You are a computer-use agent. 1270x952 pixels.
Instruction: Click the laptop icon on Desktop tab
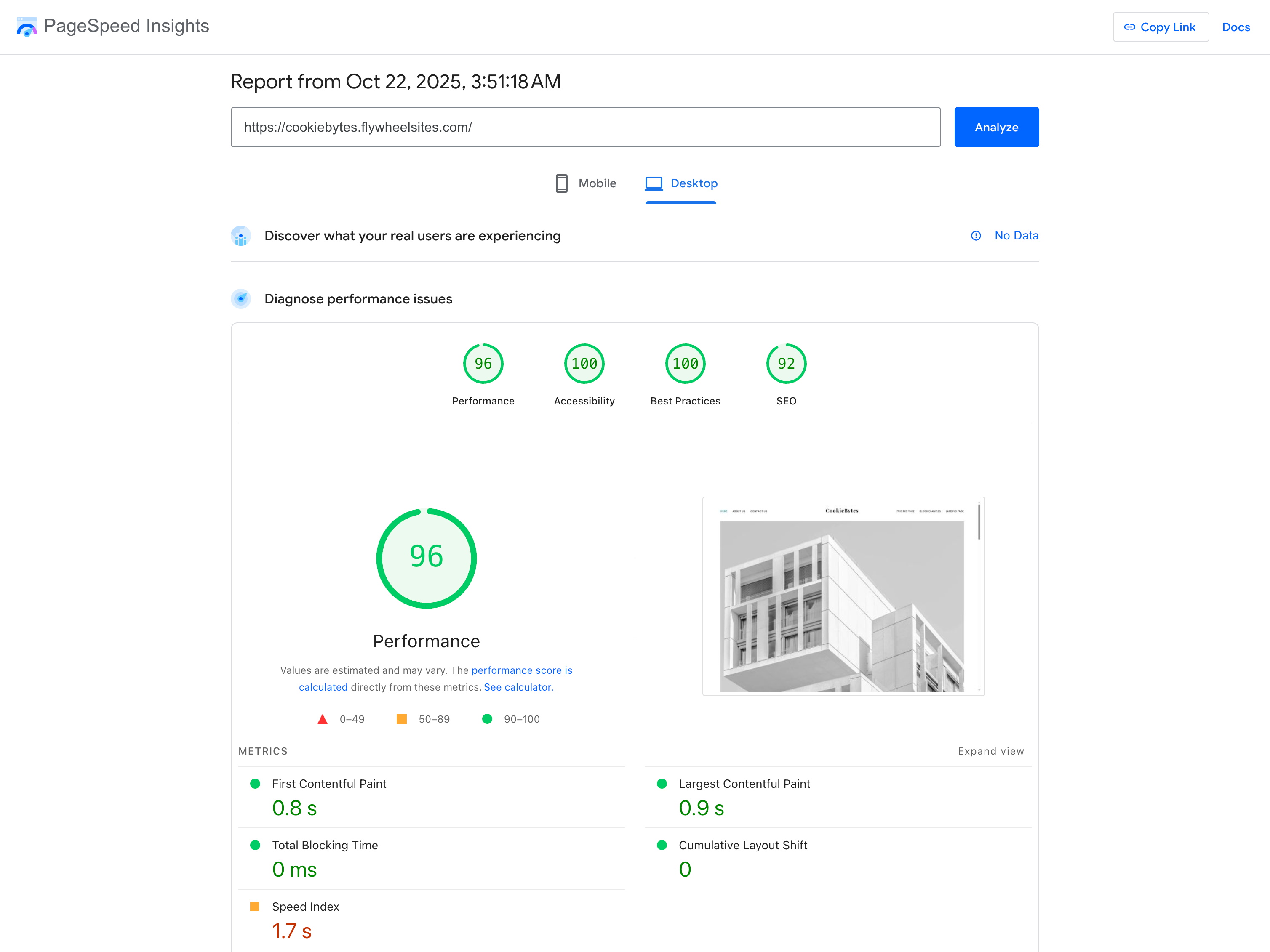click(x=654, y=183)
